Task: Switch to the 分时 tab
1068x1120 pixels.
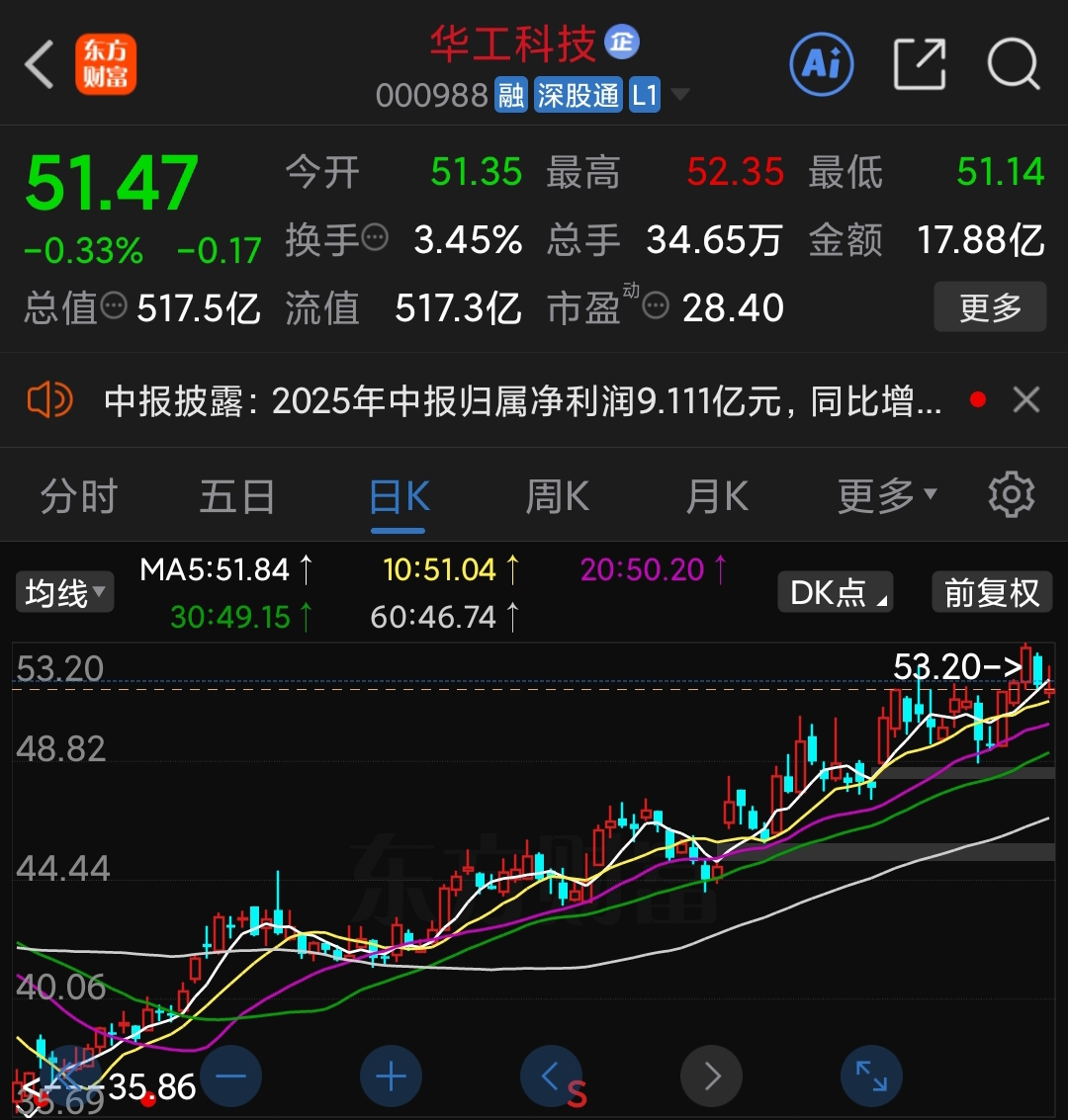Action: click(x=78, y=496)
